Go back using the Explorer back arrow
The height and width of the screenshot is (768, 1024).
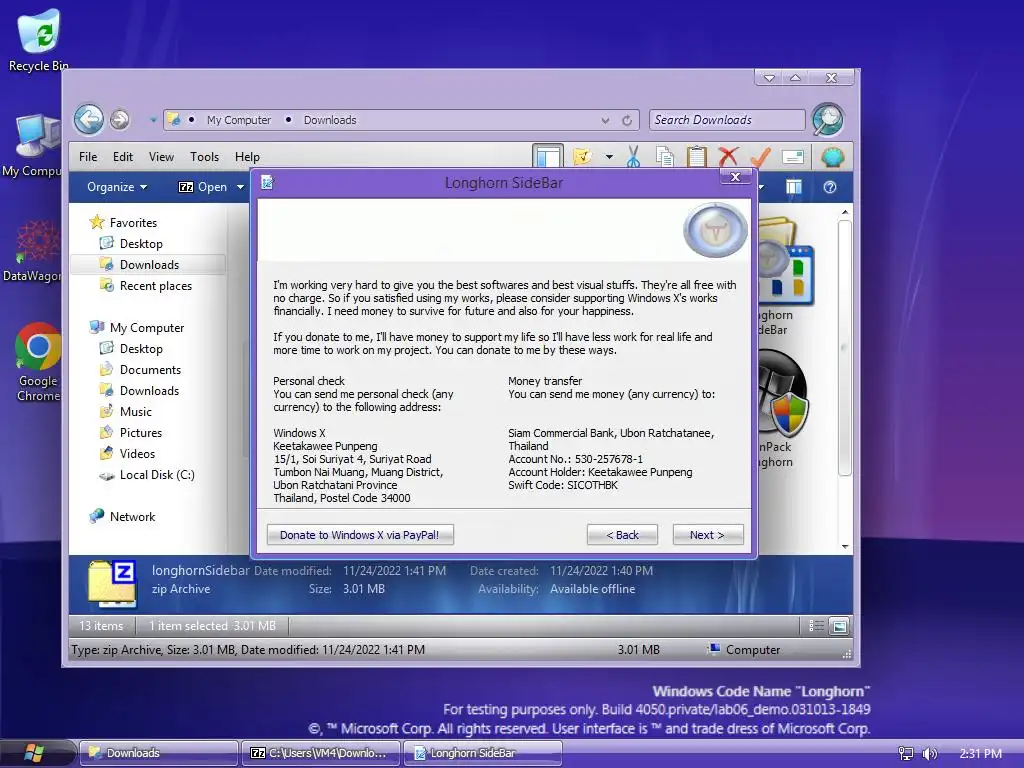pyautogui.click(x=89, y=120)
